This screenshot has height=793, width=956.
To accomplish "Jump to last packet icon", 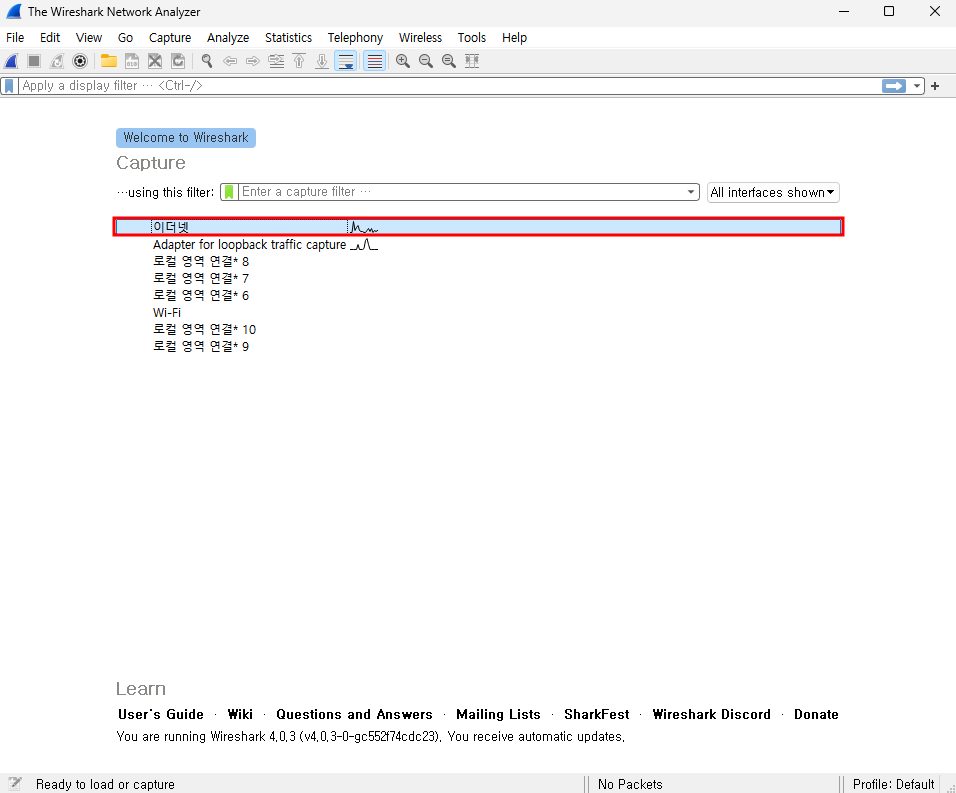I will tap(322, 61).
